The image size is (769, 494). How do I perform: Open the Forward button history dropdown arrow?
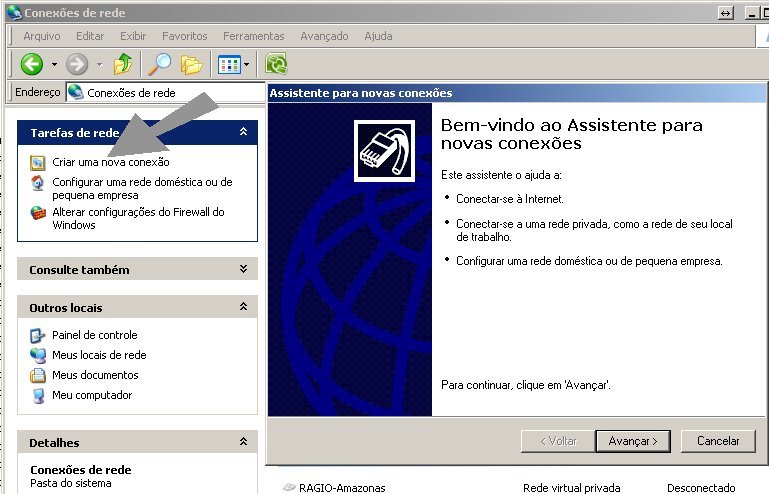(100, 64)
